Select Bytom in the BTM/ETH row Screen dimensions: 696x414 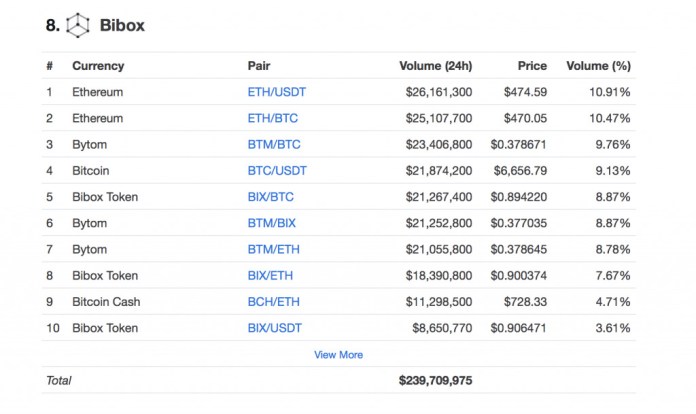pos(90,249)
